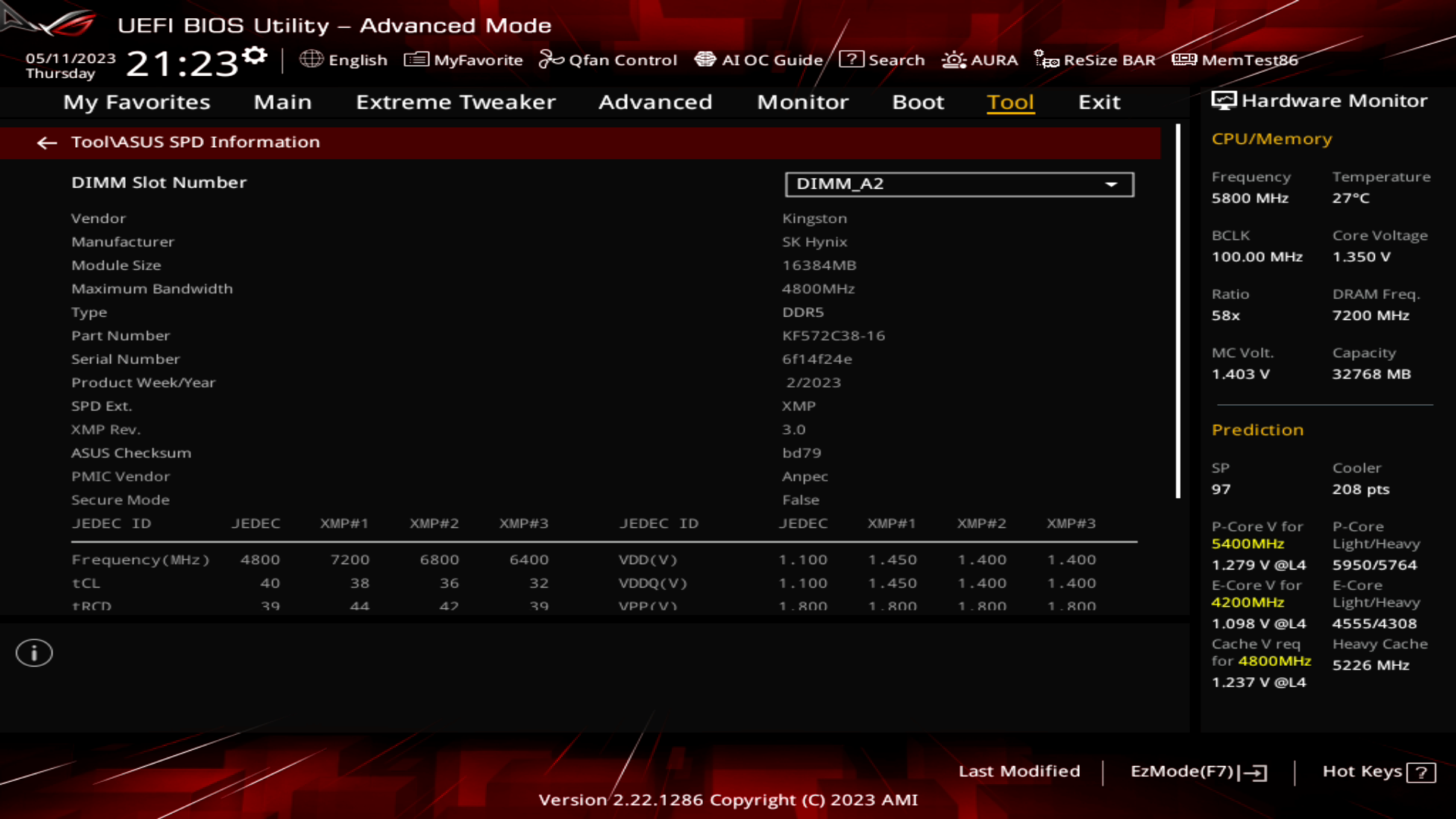Click the MyFavorite star icon

(x=413, y=60)
